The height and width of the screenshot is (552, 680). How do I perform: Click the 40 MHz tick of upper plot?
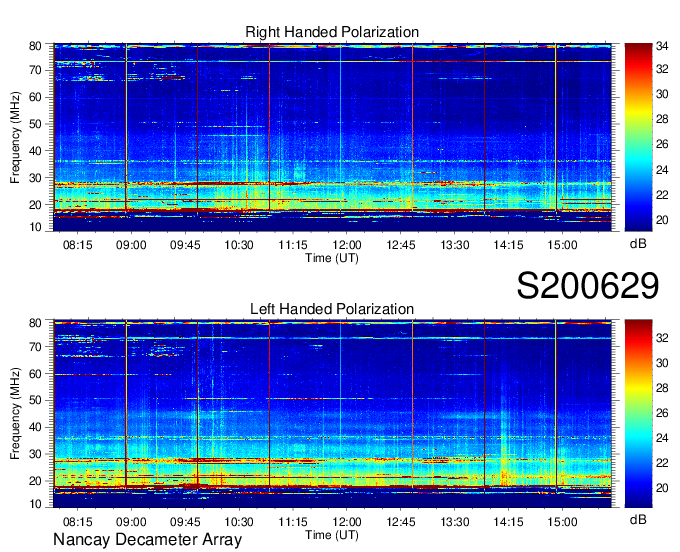(x=35, y=151)
